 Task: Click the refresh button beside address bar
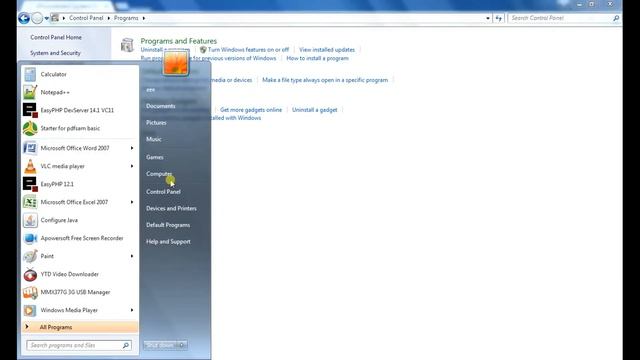point(498,18)
